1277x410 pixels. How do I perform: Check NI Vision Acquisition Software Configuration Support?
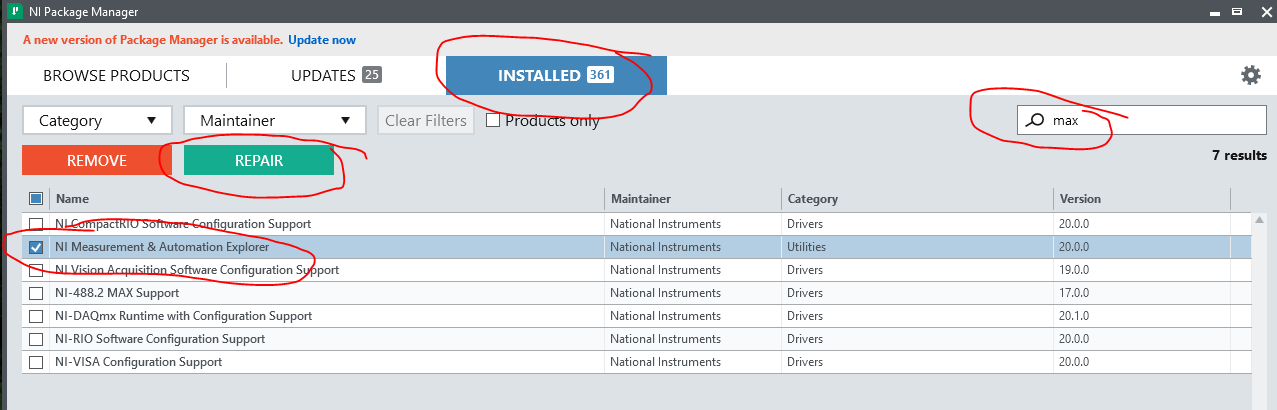pos(36,270)
